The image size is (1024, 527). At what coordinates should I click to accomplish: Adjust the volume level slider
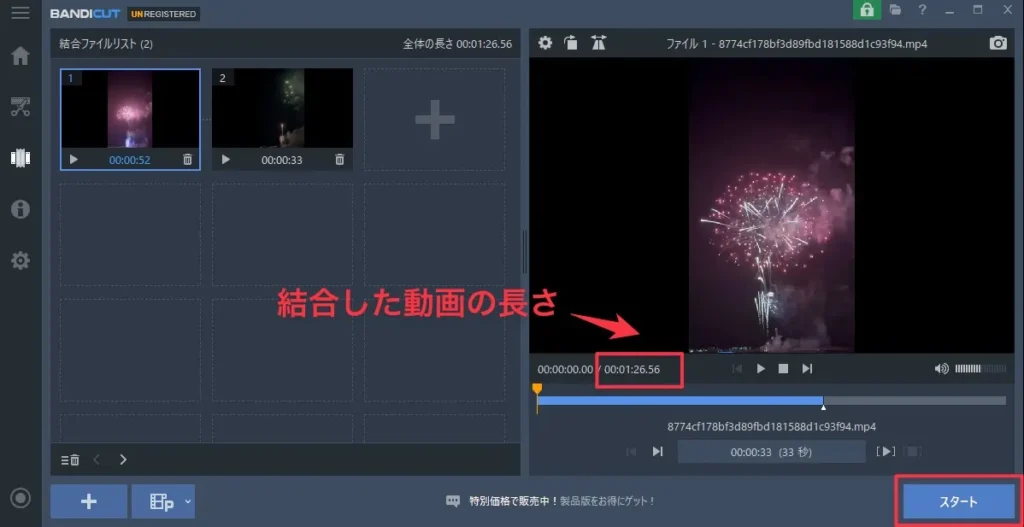tap(980, 369)
